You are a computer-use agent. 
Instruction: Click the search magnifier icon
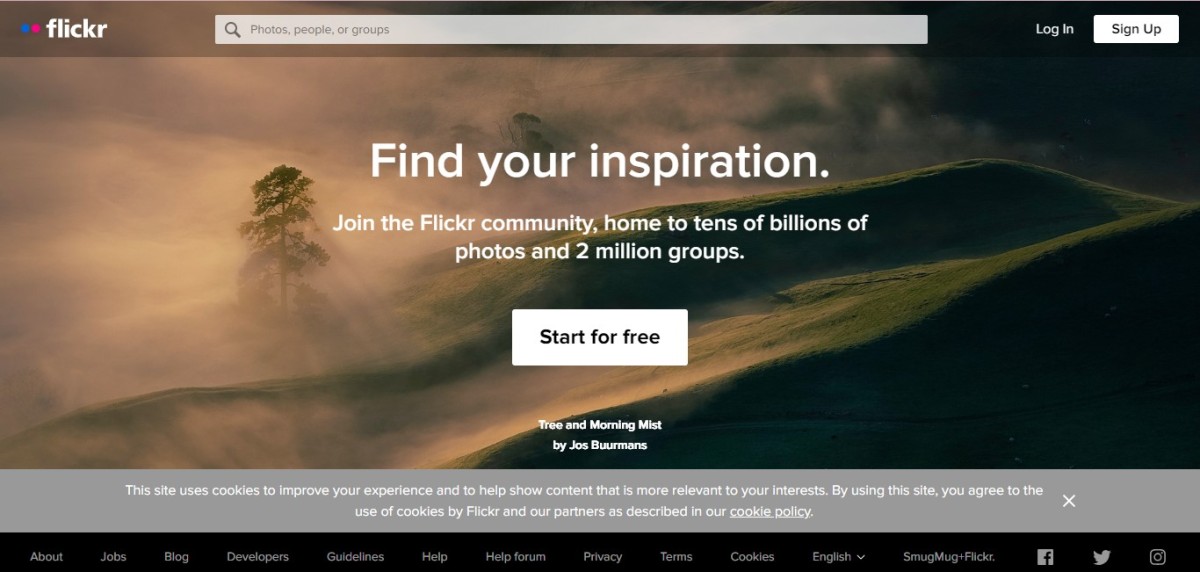tap(233, 30)
